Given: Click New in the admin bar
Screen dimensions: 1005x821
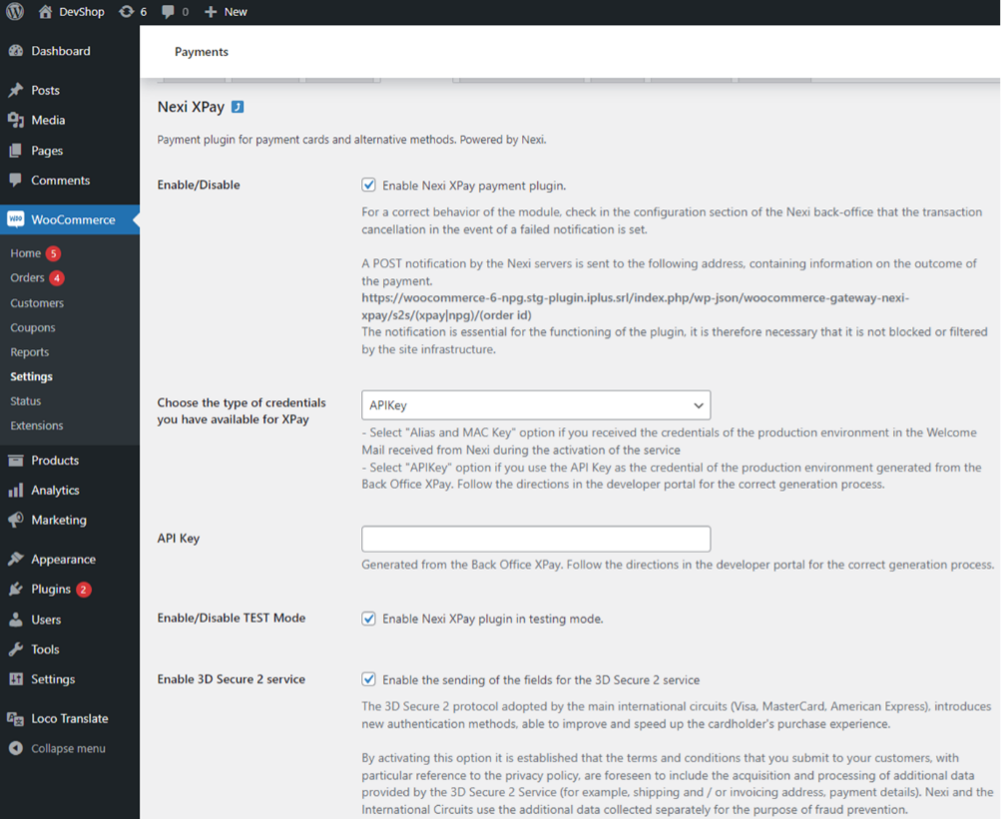Looking at the screenshot, I should click(x=235, y=12).
